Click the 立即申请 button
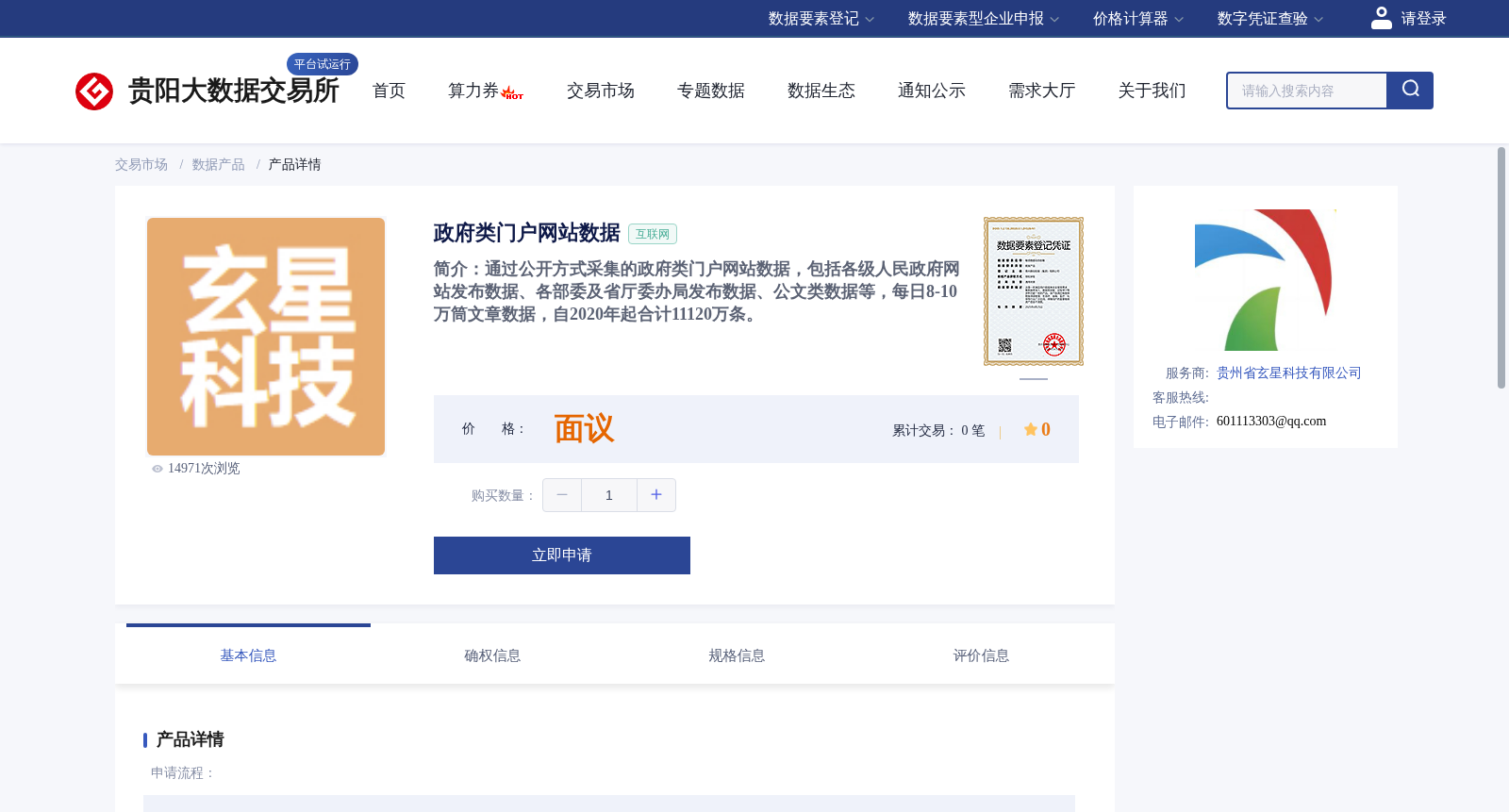This screenshot has width=1509, height=812. coord(562,555)
